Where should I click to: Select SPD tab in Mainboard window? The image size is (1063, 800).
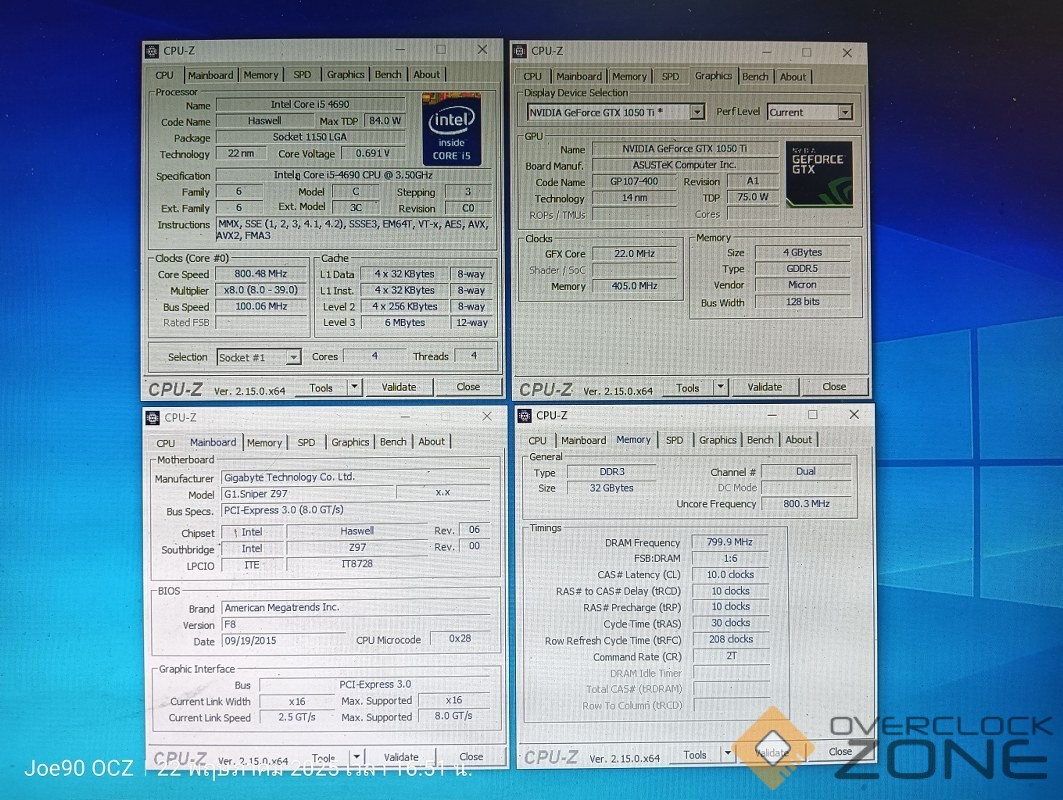pos(306,442)
